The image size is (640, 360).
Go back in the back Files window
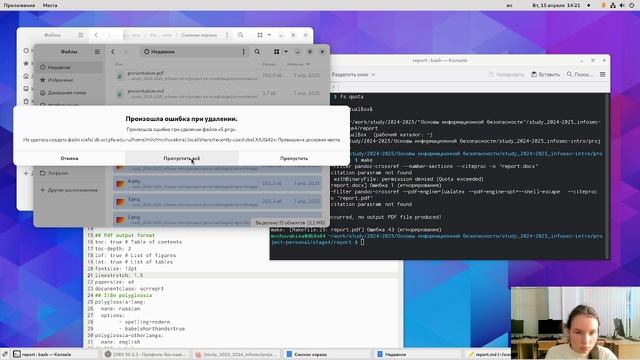[x=96, y=35]
